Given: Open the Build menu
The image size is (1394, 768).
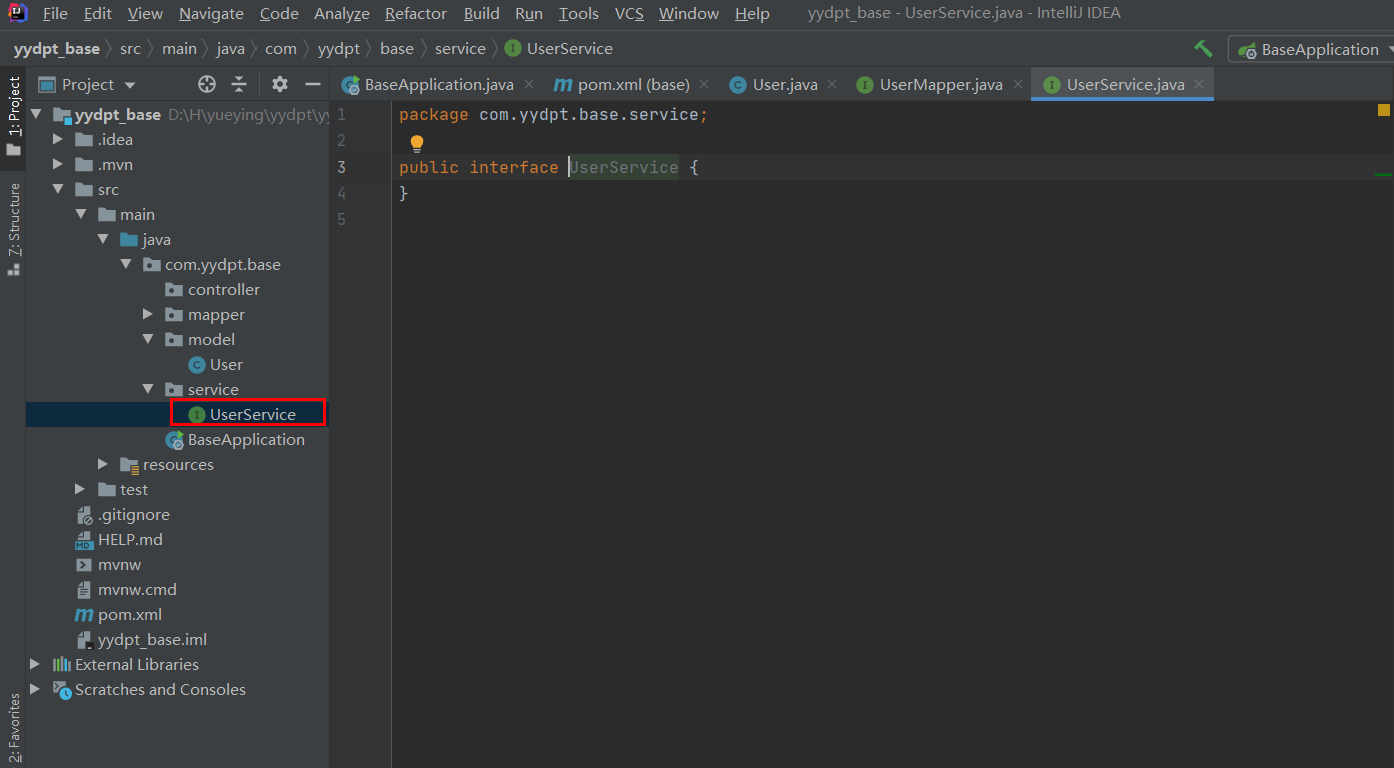Looking at the screenshot, I should (x=482, y=13).
